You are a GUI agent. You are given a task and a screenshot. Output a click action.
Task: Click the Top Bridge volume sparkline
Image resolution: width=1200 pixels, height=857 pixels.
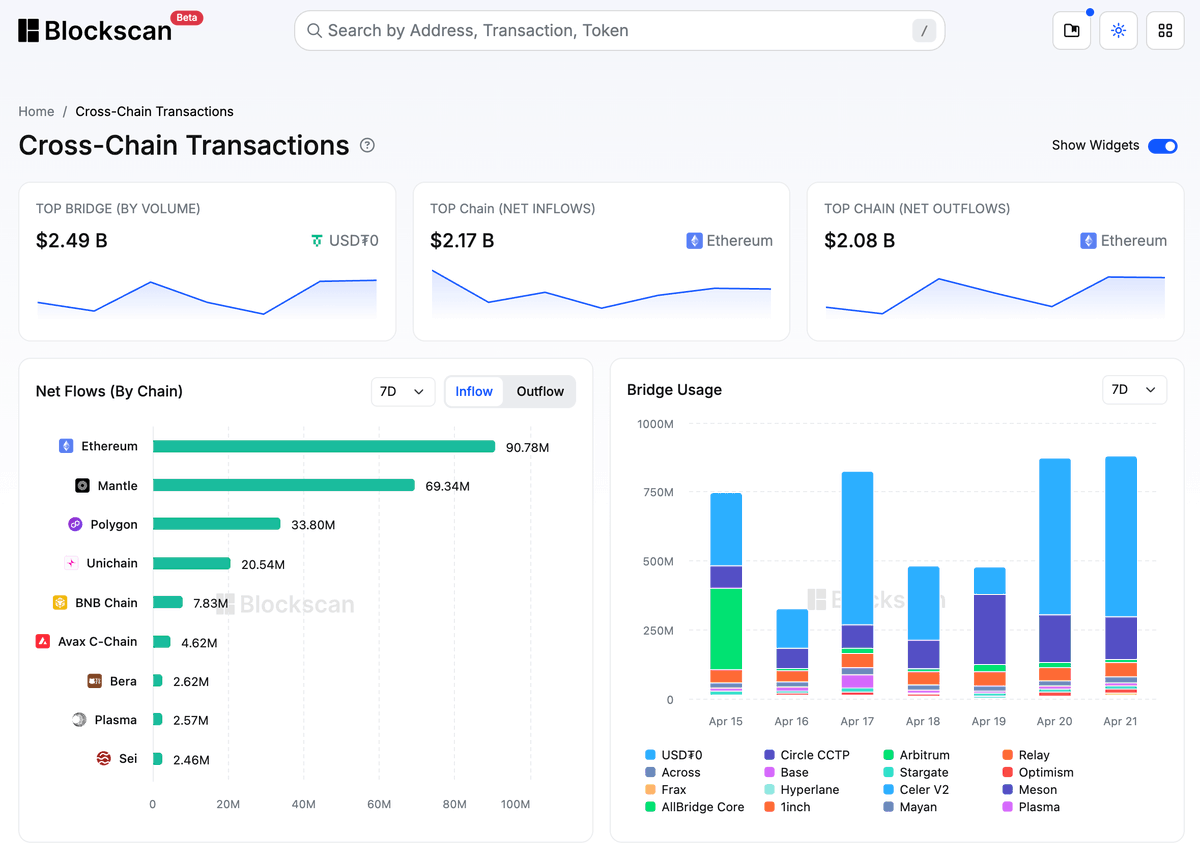coord(207,297)
